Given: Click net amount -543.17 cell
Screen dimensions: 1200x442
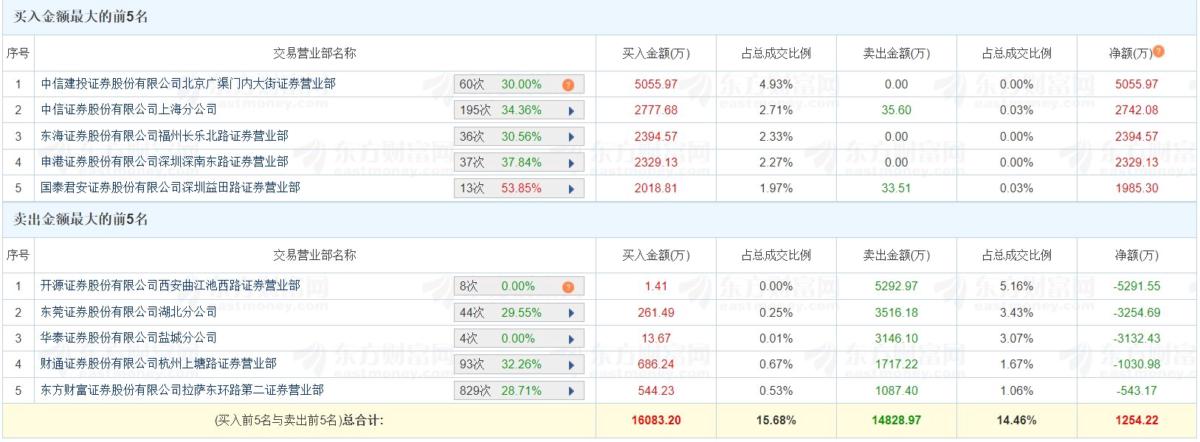Looking at the screenshot, I should (x=1136, y=390).
